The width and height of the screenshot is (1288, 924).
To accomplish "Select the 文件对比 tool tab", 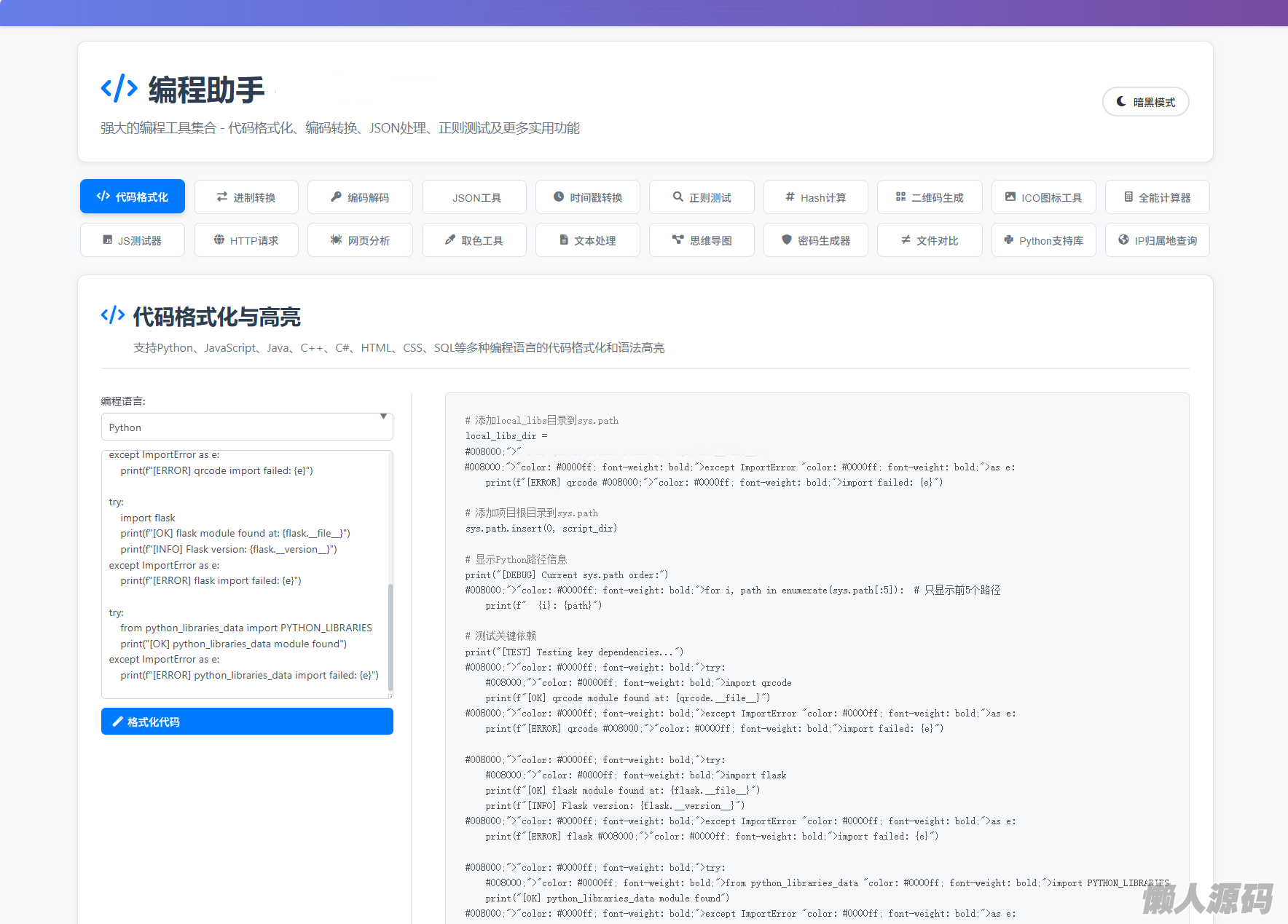I will 930,240.
